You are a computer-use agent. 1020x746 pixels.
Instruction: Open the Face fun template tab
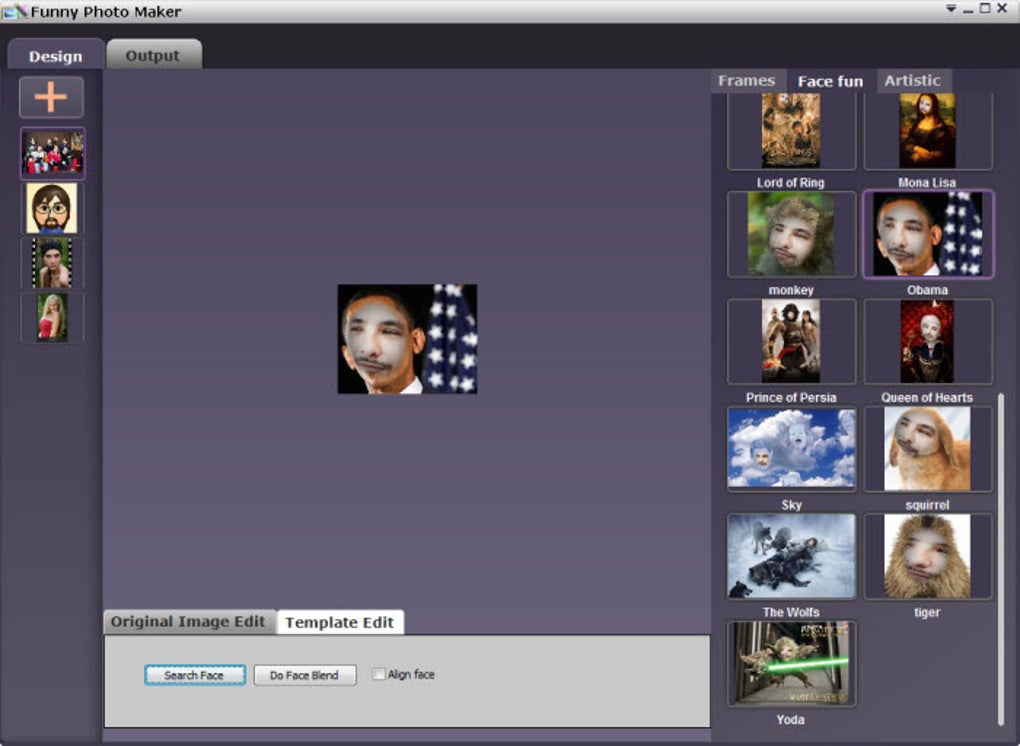tap(831, 81)
